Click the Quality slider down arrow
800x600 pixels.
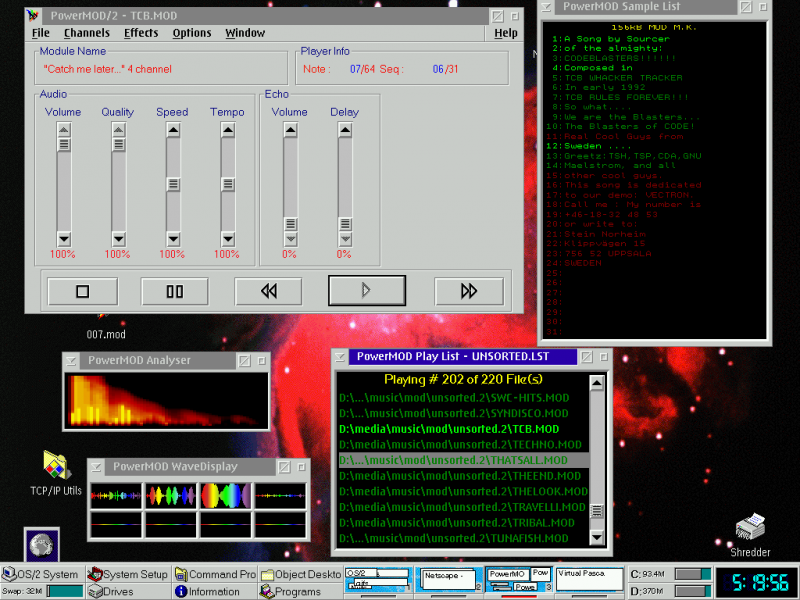[x=118, y=238]
